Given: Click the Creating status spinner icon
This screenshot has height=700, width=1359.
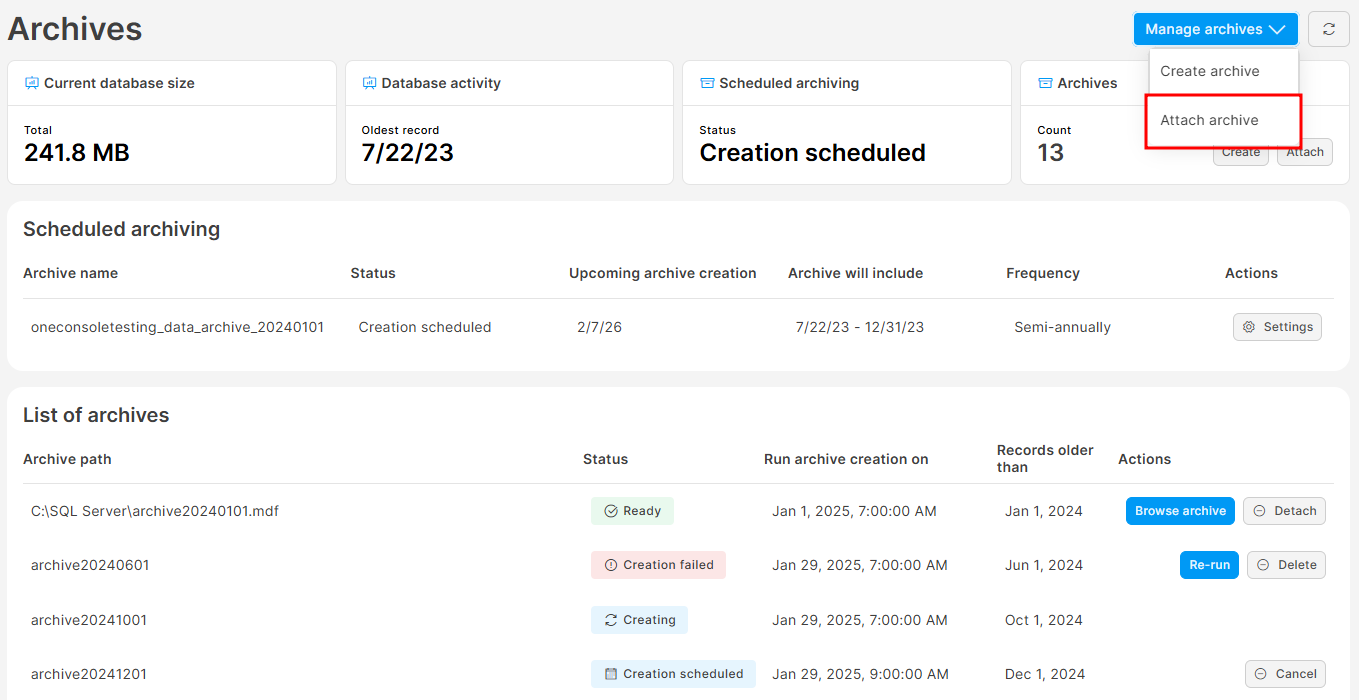Looking at the screenshot, I should 610,620.
